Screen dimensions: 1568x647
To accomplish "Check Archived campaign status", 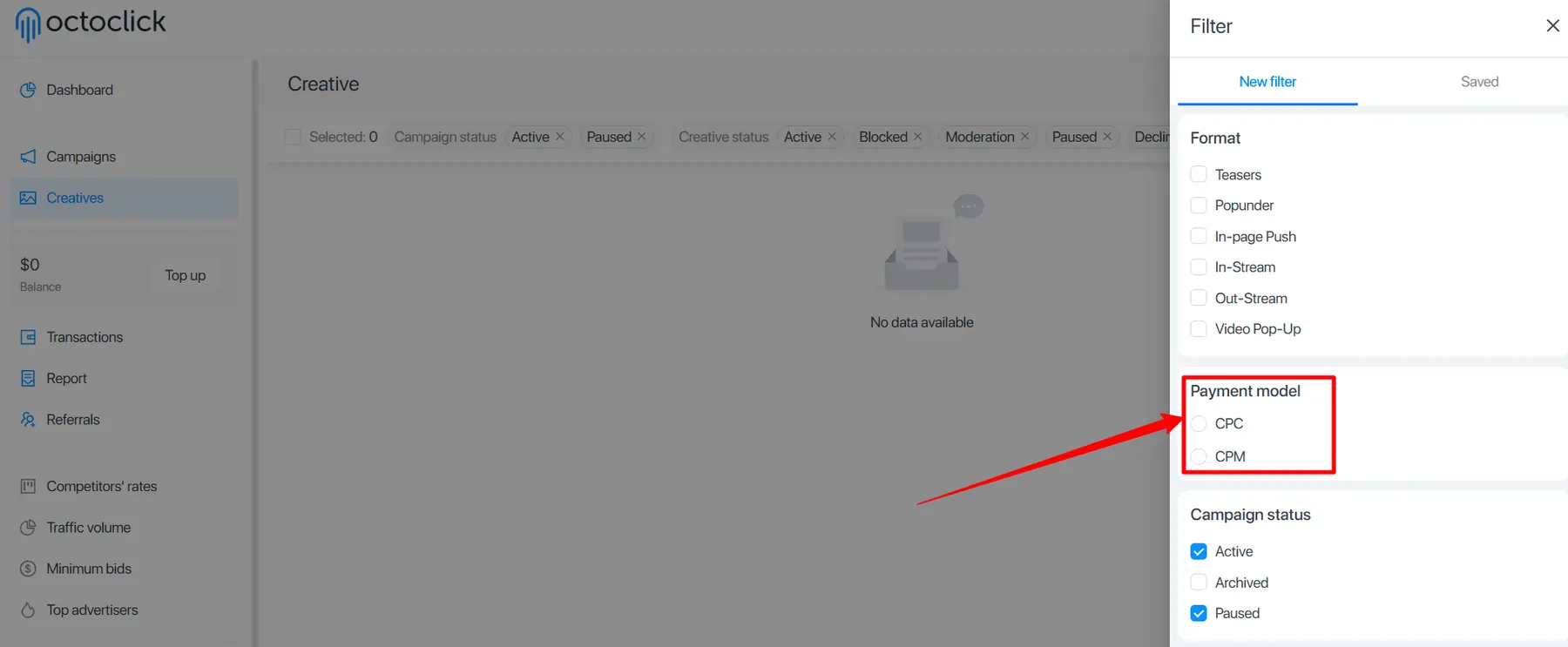I will (1199, 583).
